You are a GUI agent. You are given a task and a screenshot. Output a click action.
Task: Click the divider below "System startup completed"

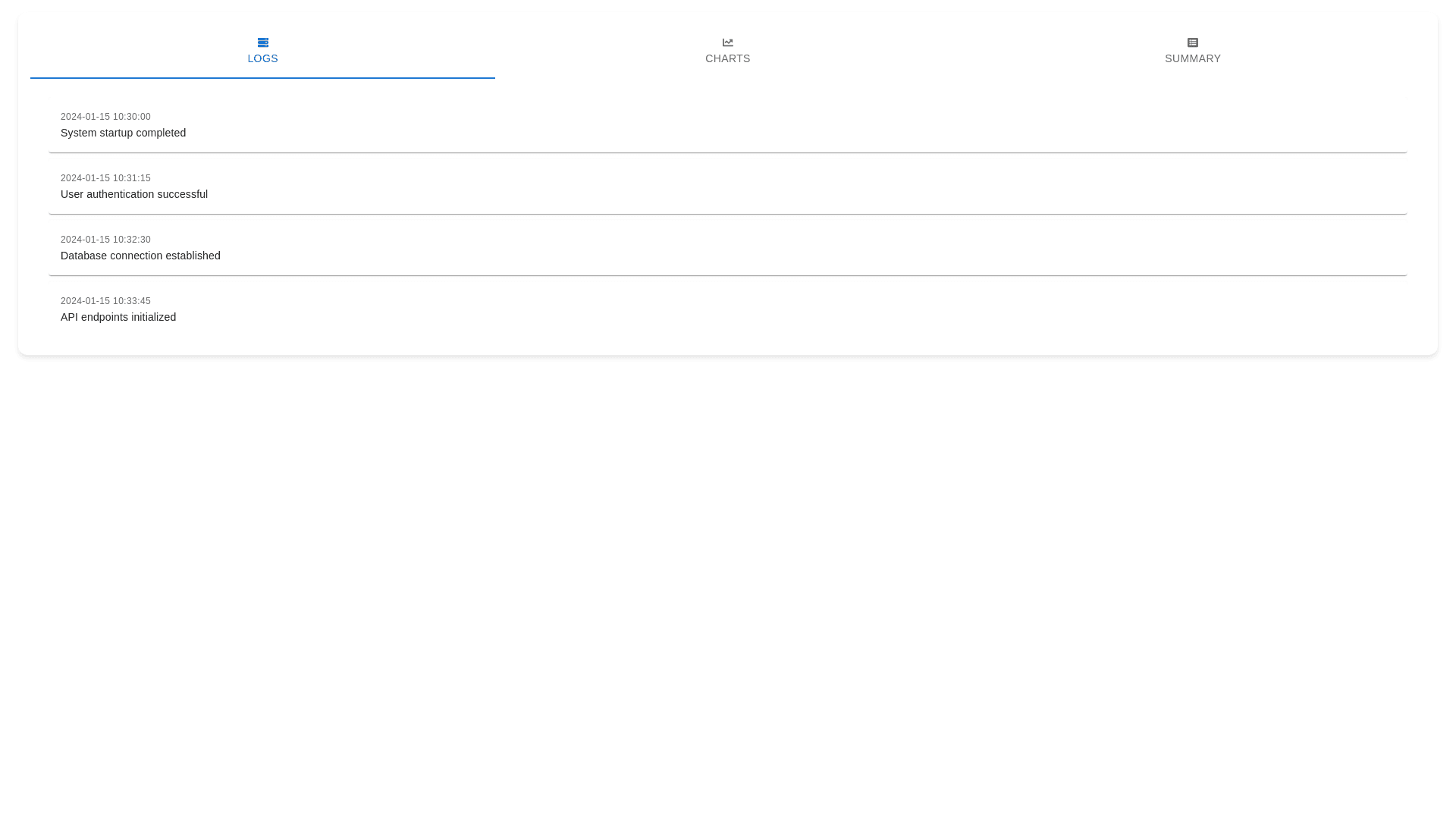[728, 152]
